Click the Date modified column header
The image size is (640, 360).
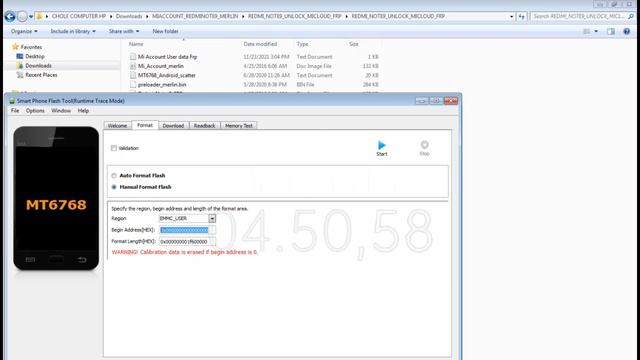click(x=260, y=44)
